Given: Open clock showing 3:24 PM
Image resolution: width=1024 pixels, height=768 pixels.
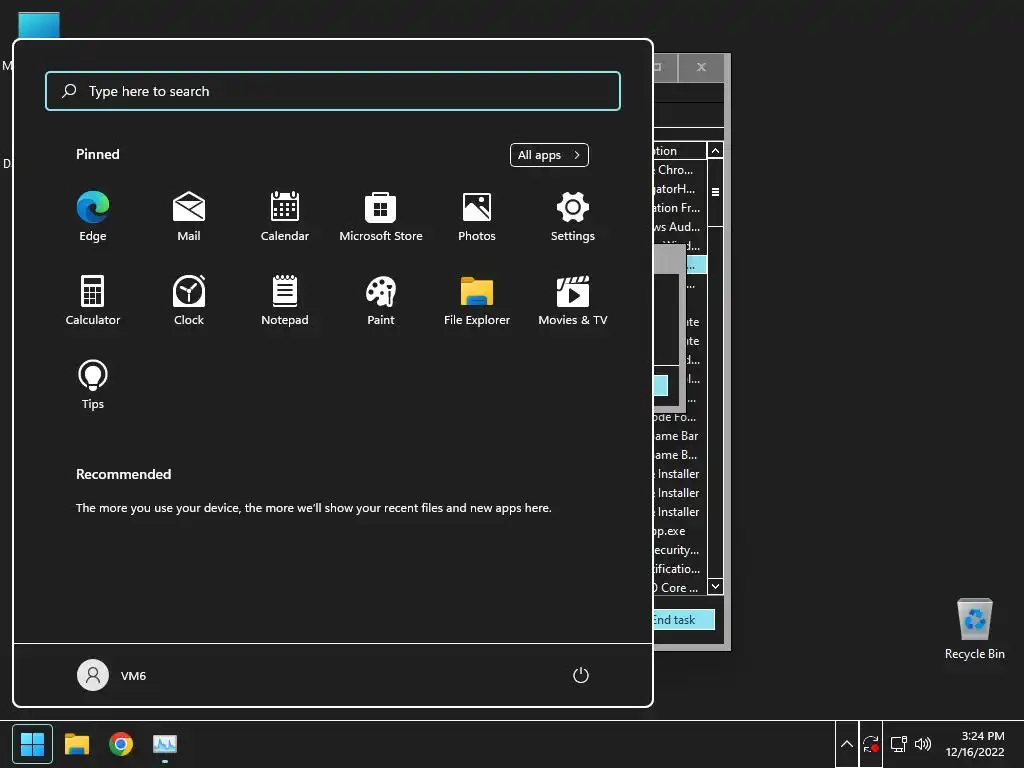Looking at the screenshot, I should (x=975, y=744).
